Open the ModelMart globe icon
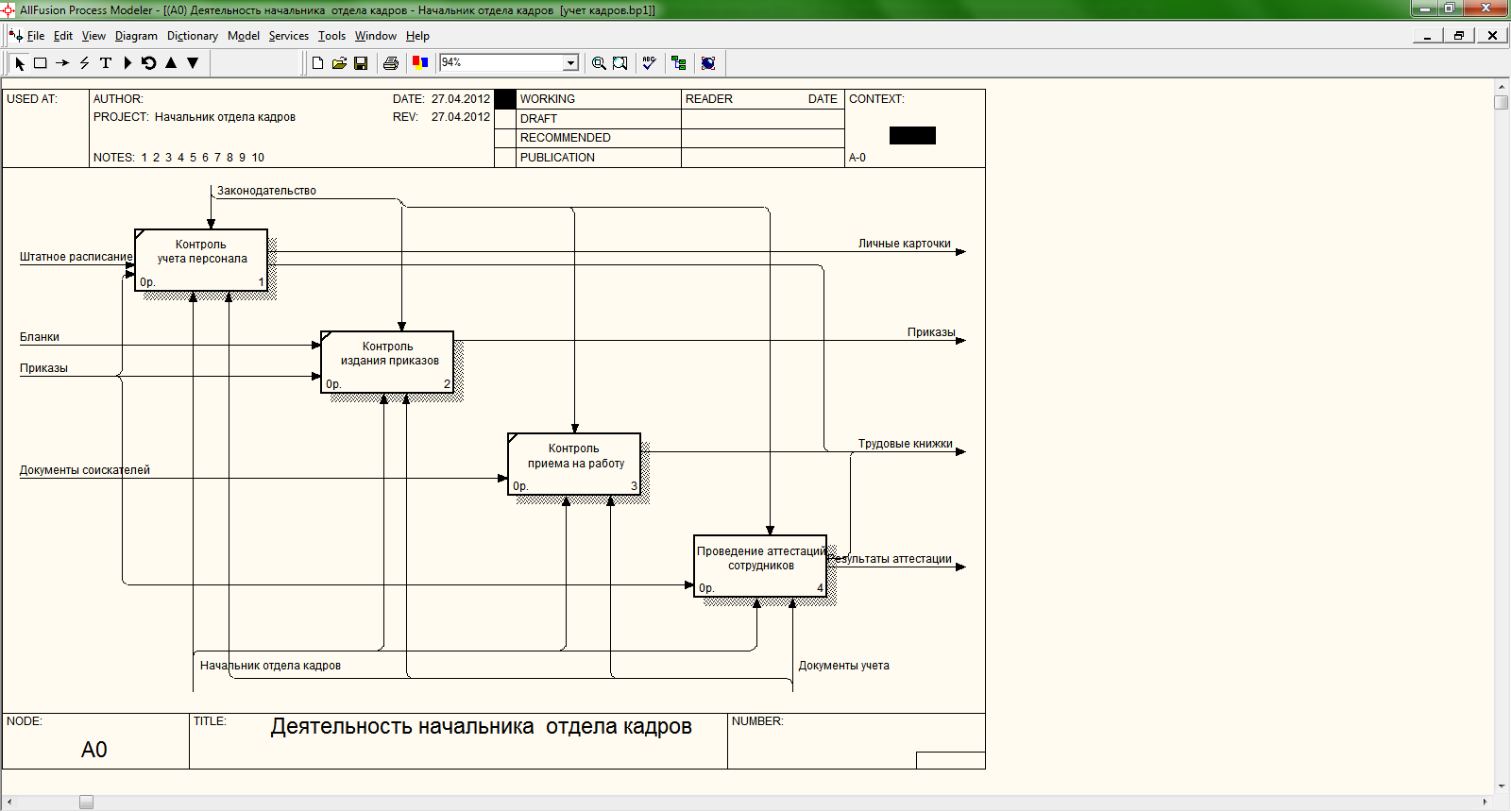Image resolution: width=1511 pixels, height=812 pixels. (708, 63)
